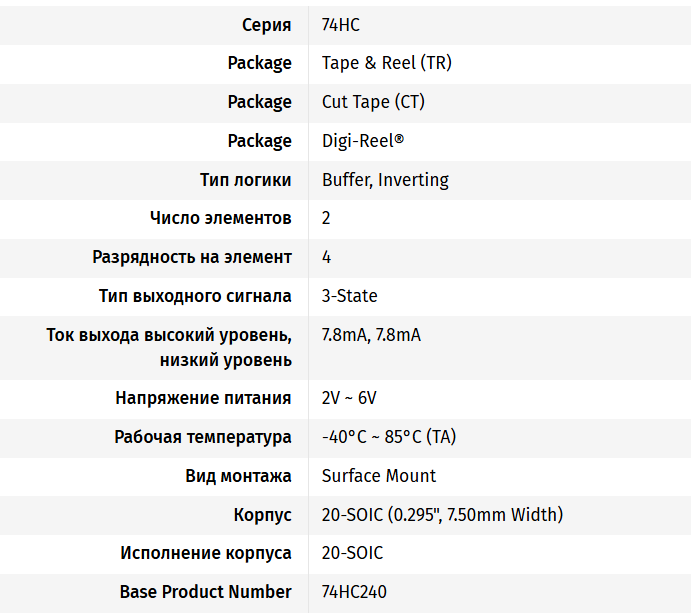Click the "-40°C ~ 85°C (TA)" temperature value
This screenshot has width=691, height=615.
(x=389, y=437)
